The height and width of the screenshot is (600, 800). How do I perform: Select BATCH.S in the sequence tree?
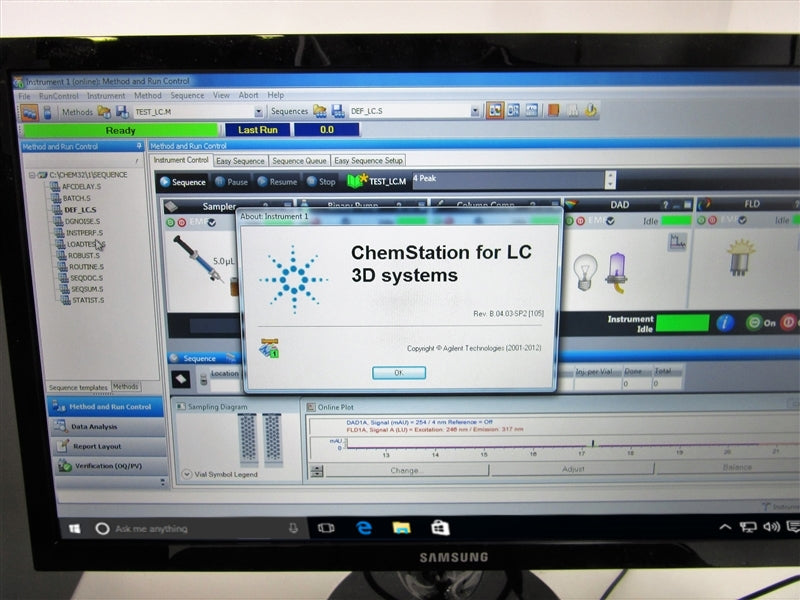click(x=77, y=198)
